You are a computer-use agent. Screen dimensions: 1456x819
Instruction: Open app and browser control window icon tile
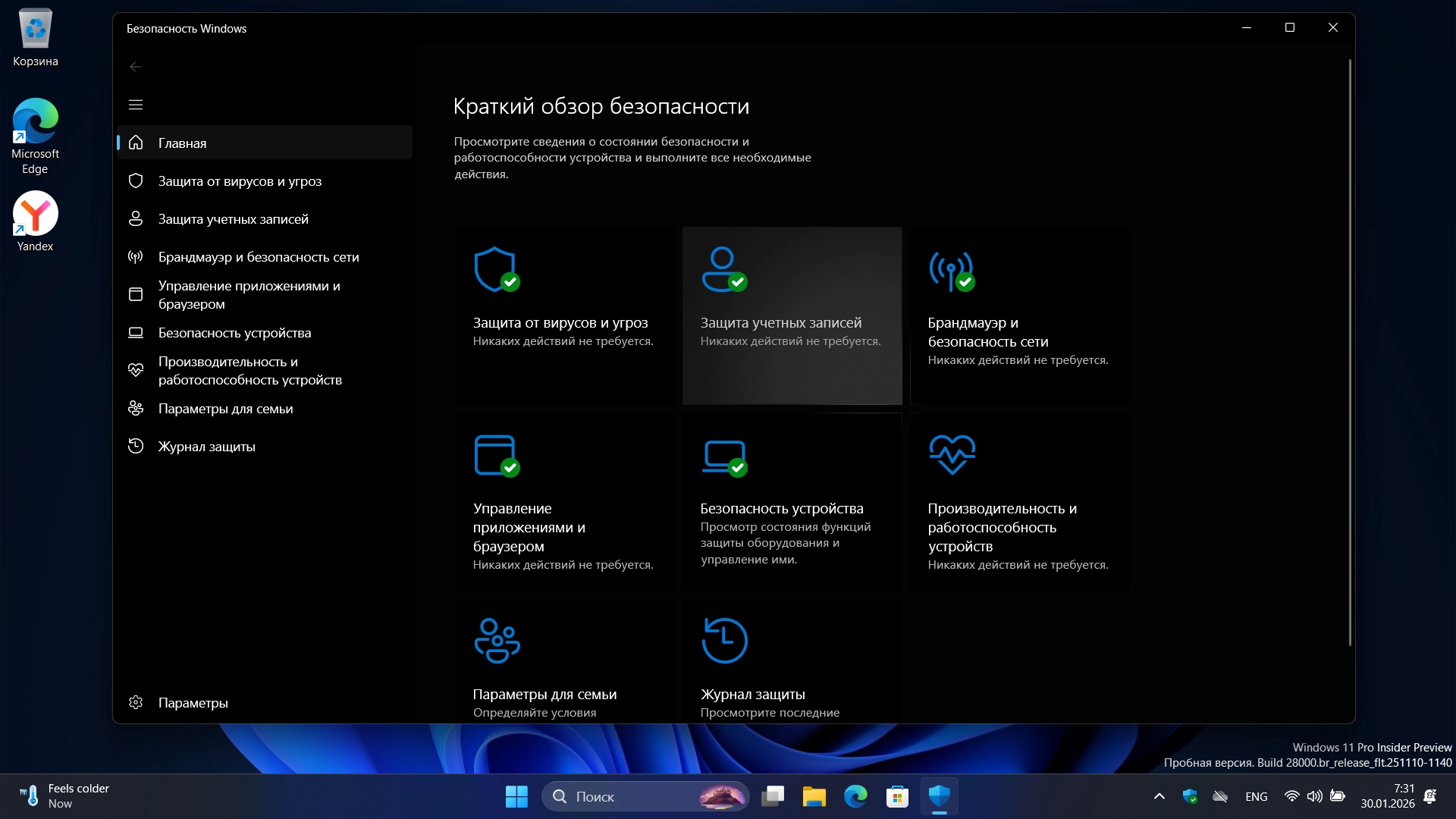pos(496,455)
